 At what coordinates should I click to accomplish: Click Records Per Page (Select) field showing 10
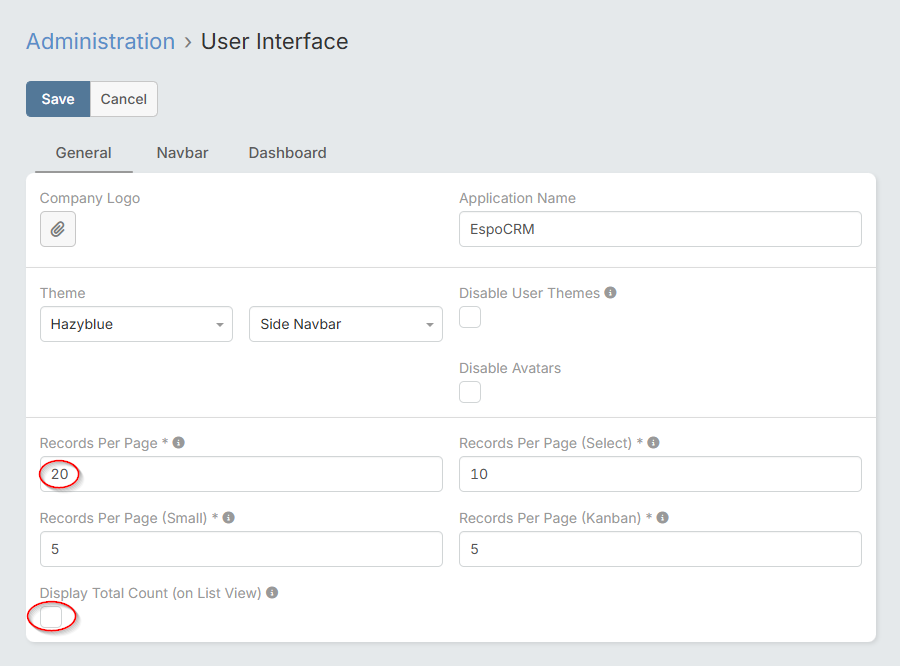[660, 474]
